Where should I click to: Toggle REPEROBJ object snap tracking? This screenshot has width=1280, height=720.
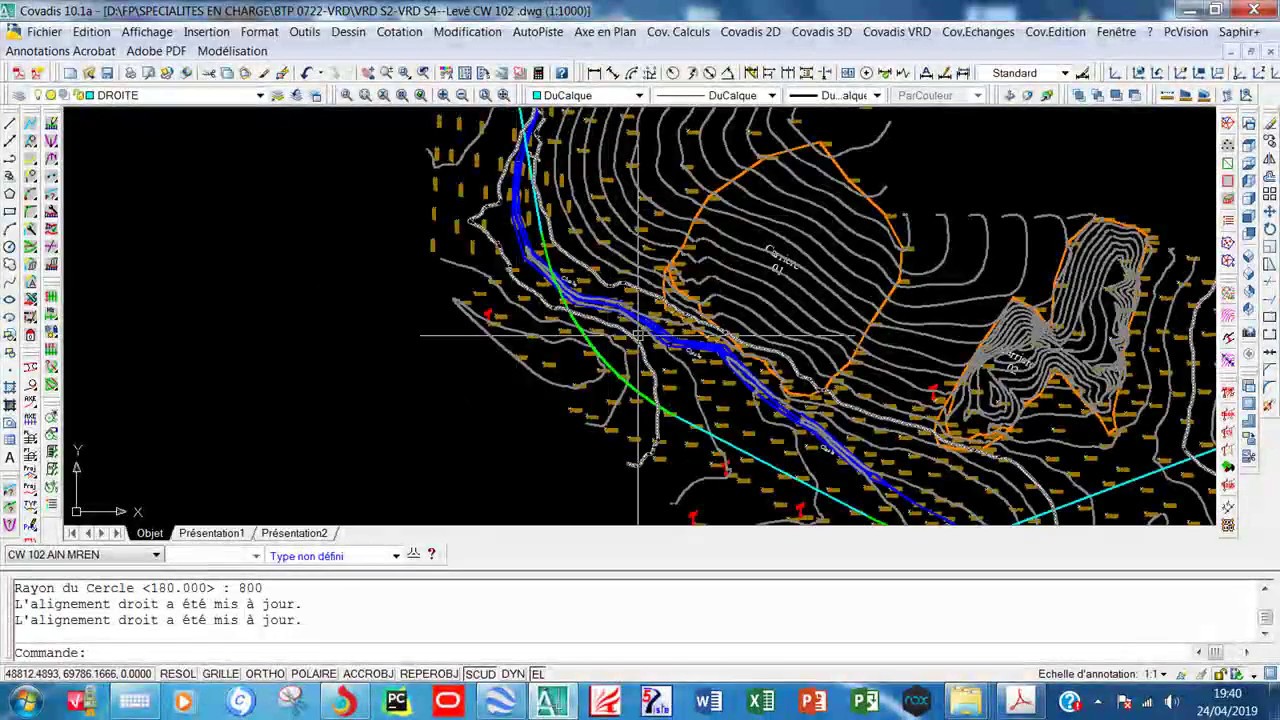click(x=429, y=674)
